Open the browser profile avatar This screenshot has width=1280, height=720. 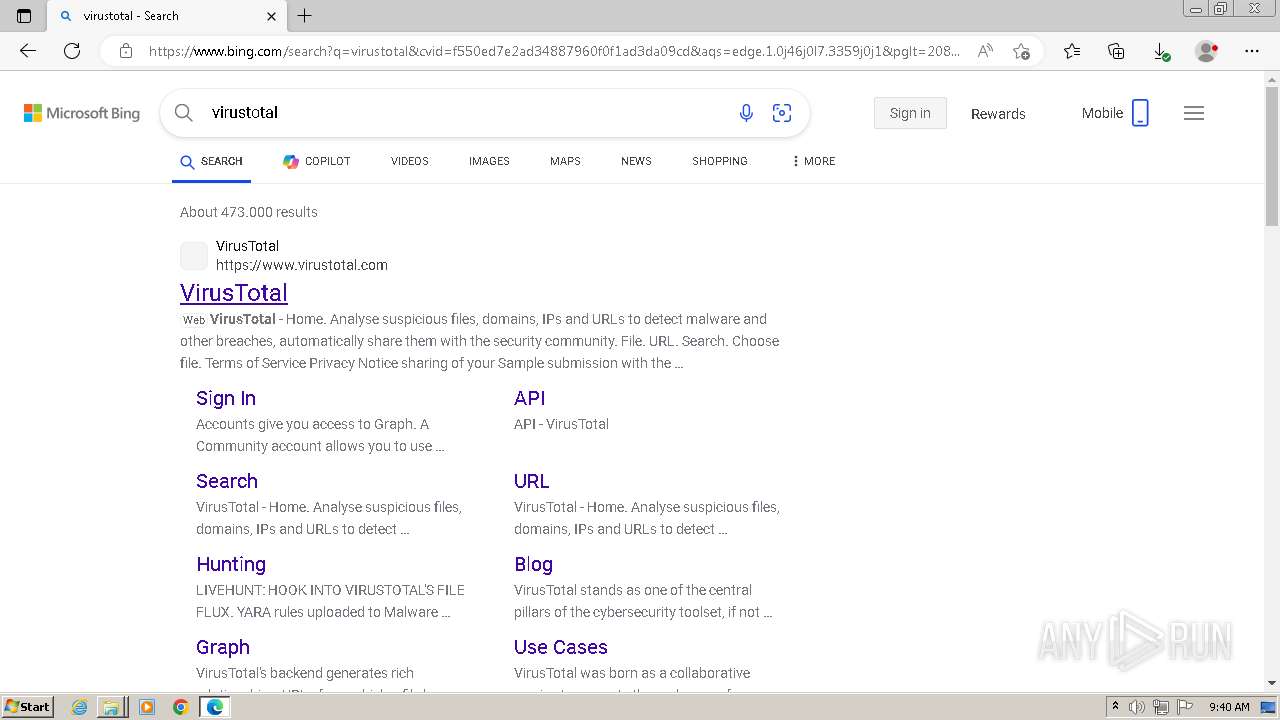click(x=1207, y=51)
